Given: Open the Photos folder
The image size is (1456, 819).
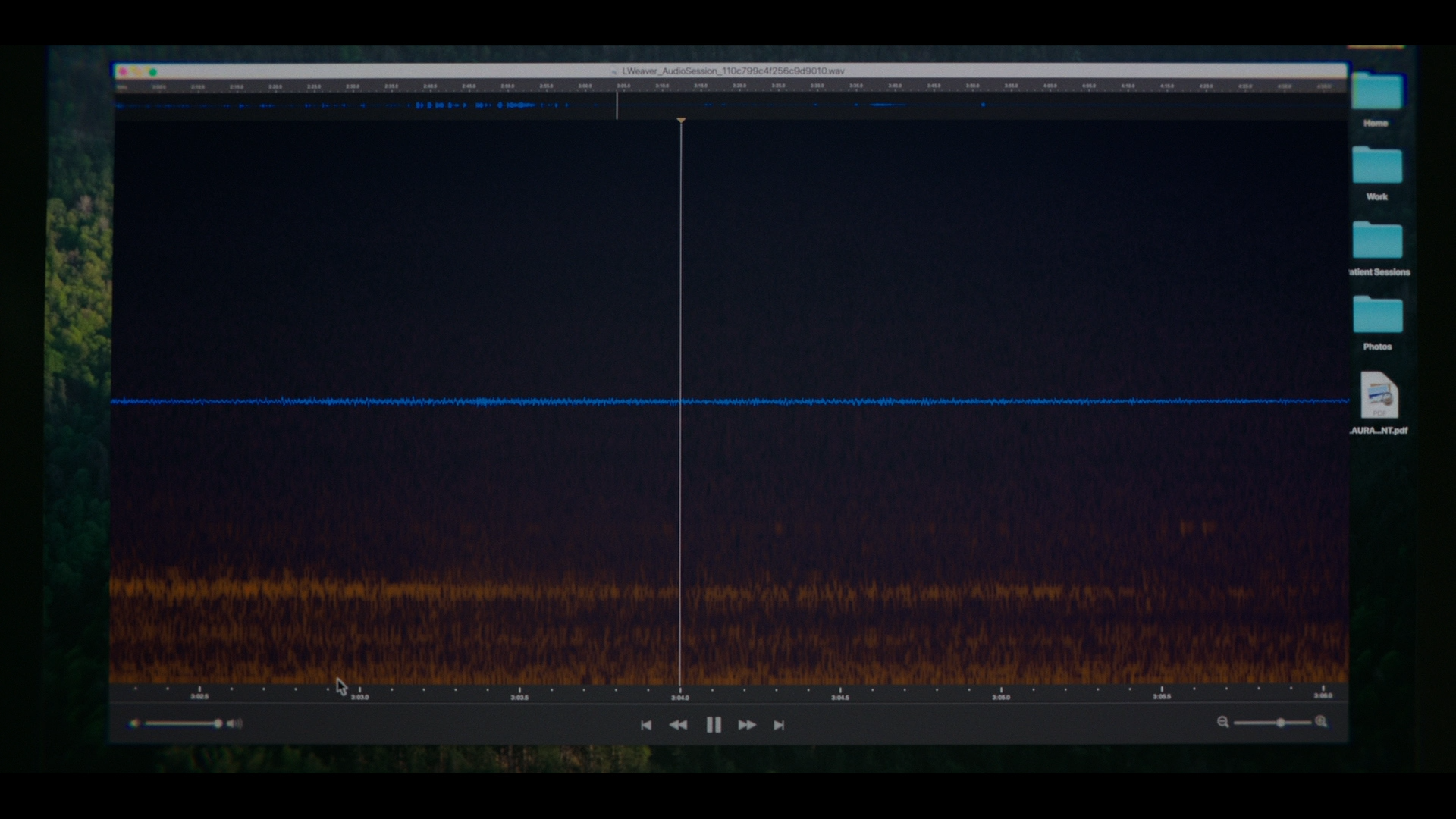Looking at the screenshot, I should pos(1377,315).
